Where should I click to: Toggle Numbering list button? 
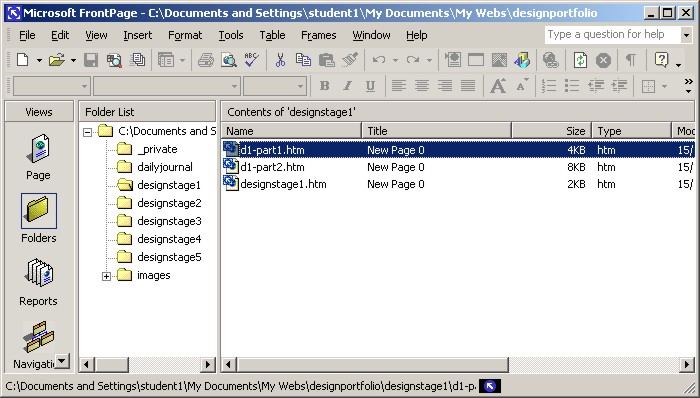[549, 86]
